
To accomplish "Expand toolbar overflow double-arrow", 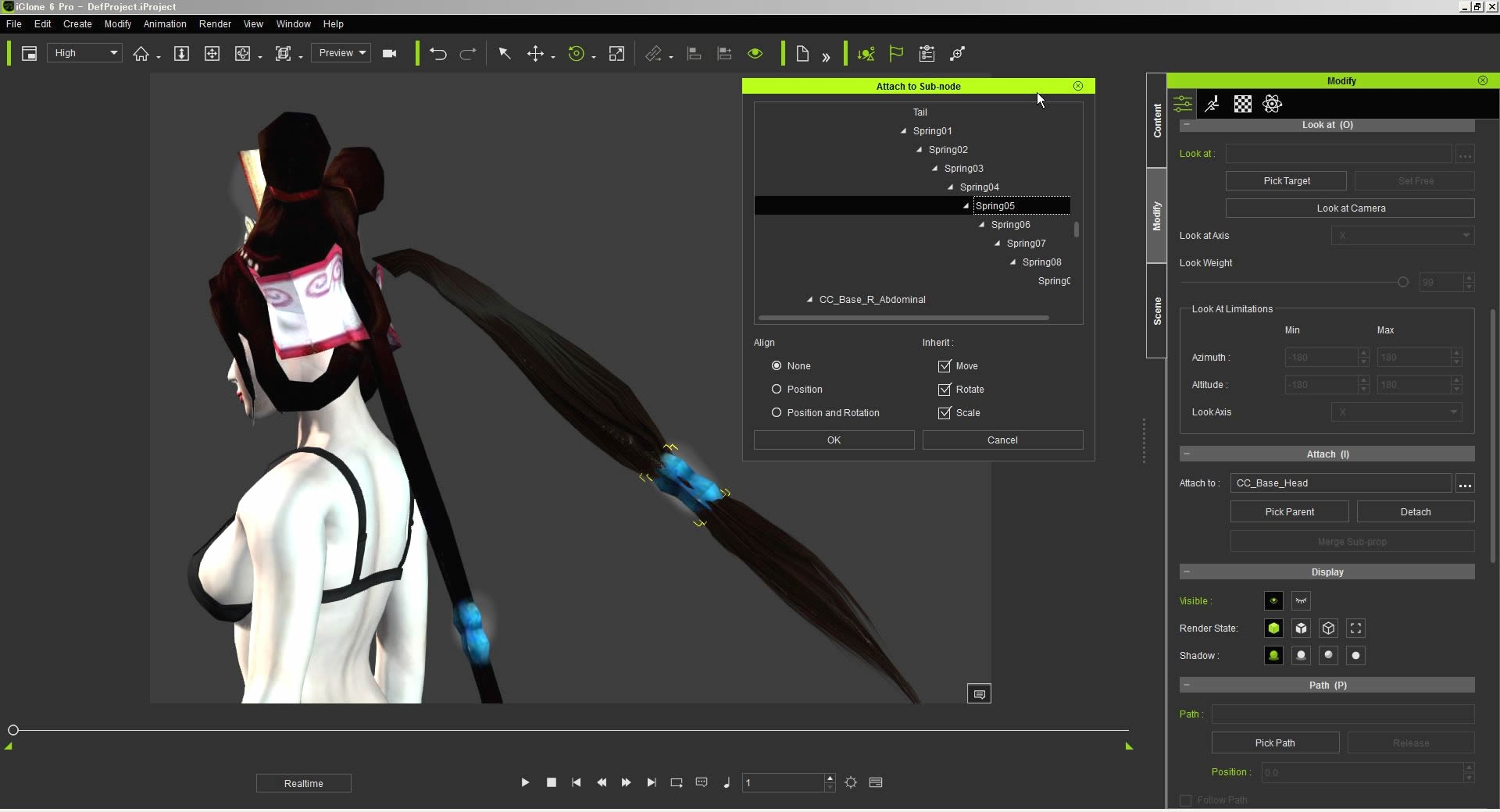I will click(826, 56).
